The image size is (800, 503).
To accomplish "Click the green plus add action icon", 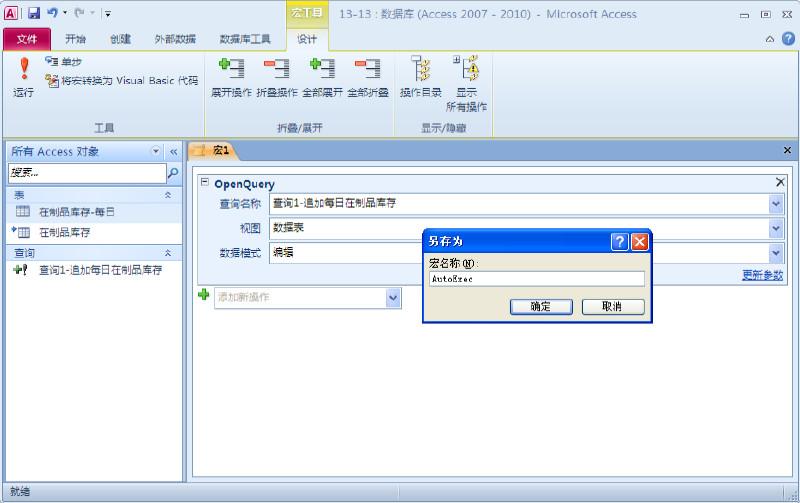I will [x=204, y=294].
